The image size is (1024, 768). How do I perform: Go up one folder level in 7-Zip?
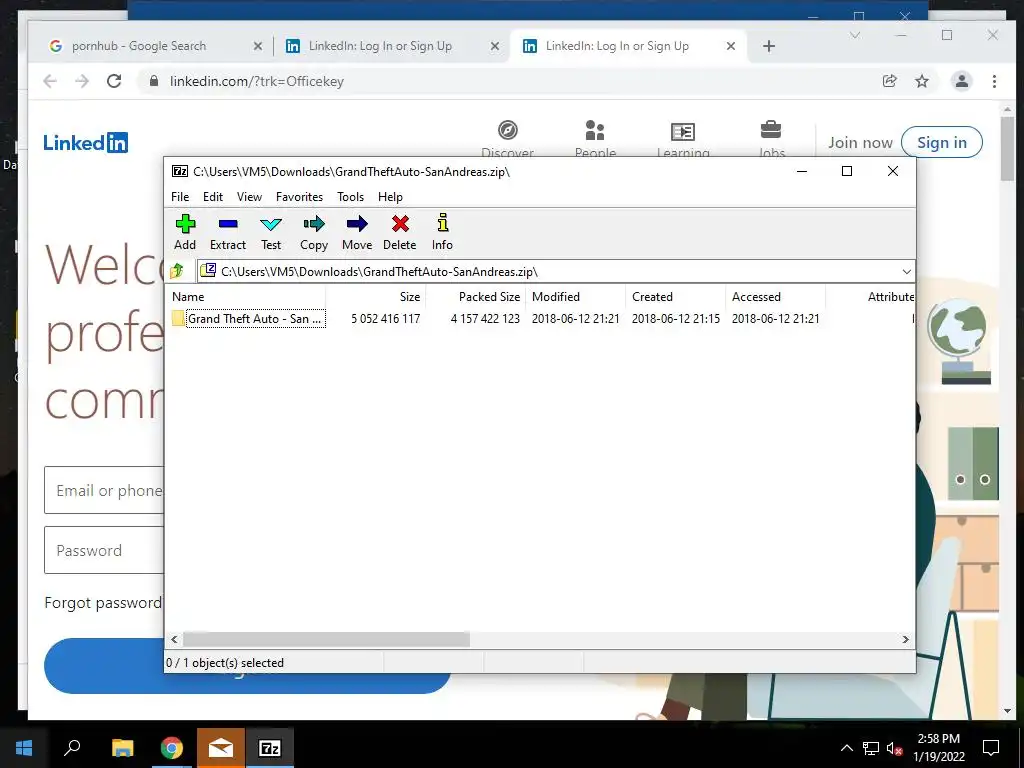click(177, 271)
